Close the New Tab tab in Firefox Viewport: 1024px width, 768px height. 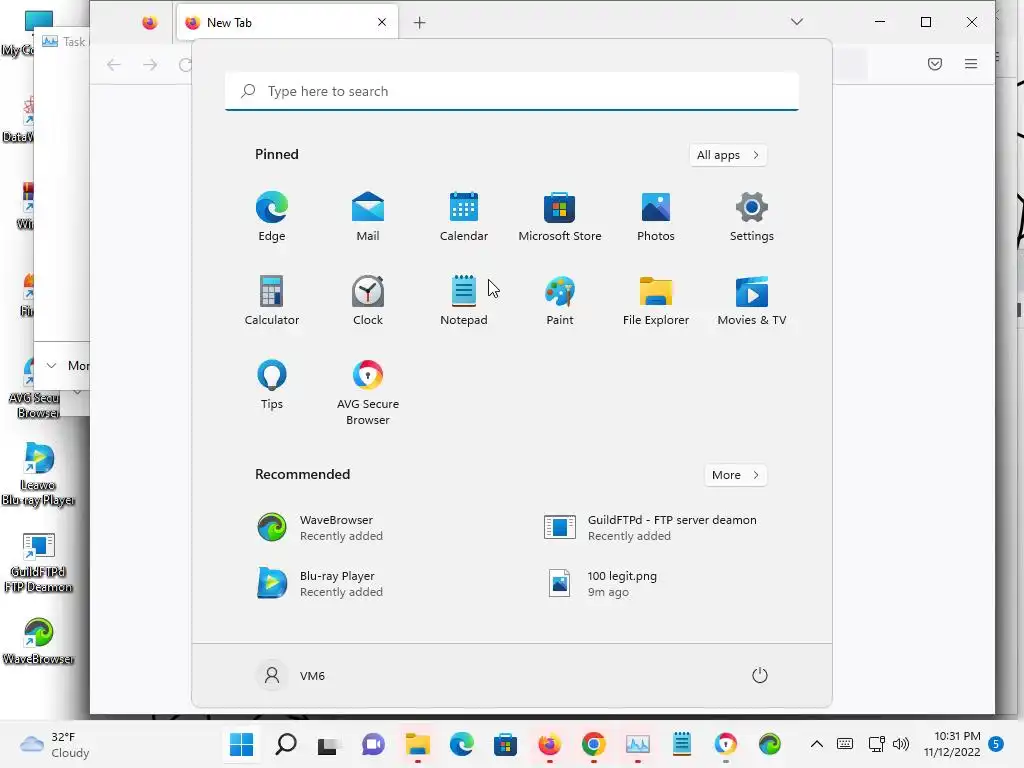click(382, 22)
